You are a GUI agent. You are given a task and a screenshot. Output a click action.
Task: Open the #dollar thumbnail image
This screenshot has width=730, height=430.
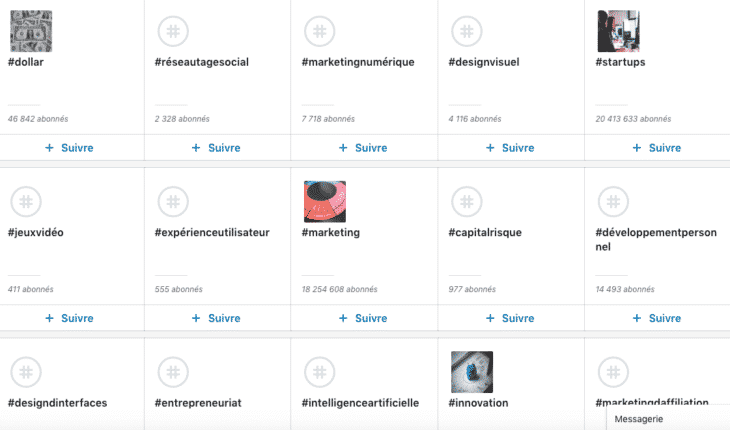pyautogui.click(x=30, y=31)
